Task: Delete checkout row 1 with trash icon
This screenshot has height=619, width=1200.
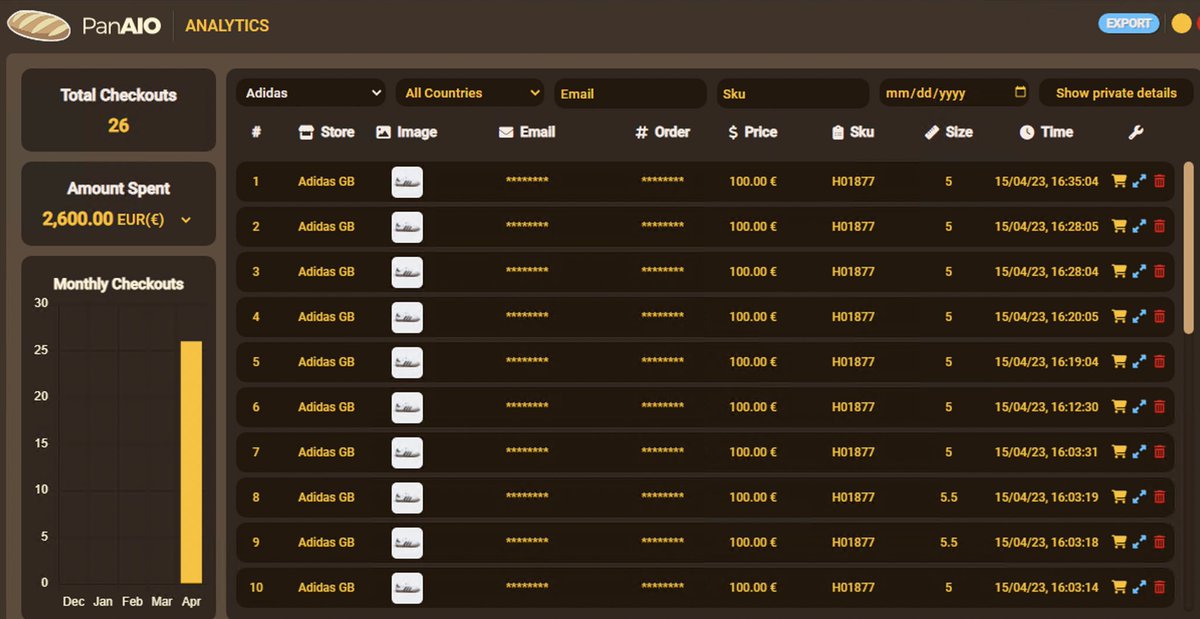Action: (x=1159, y=181)
